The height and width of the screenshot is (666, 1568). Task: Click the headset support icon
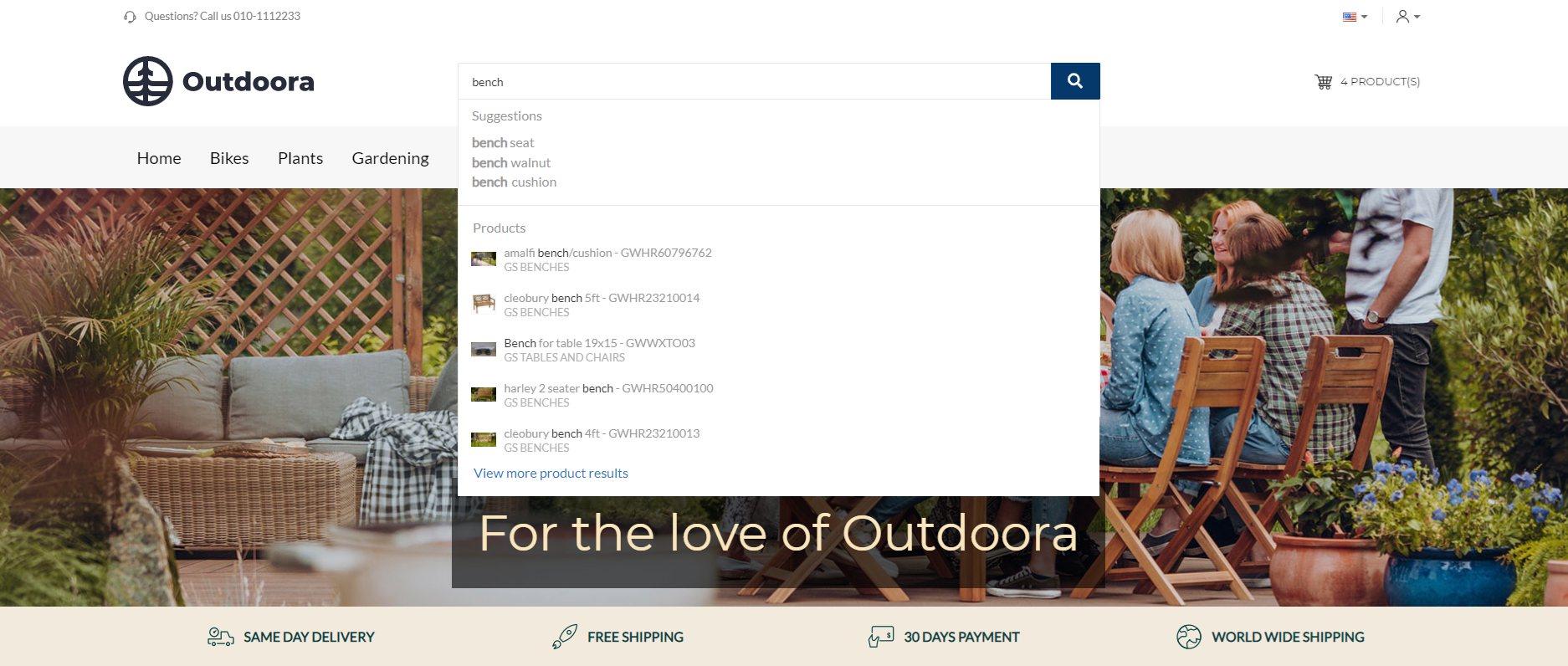130,17
